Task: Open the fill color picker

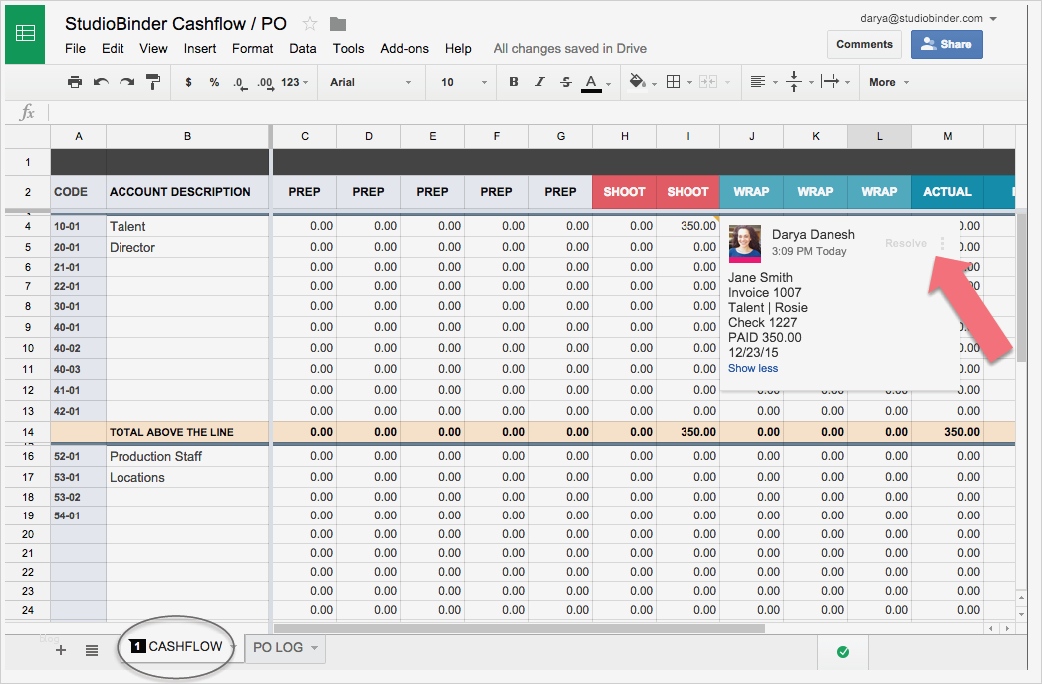Action: [x=638, y=82]
